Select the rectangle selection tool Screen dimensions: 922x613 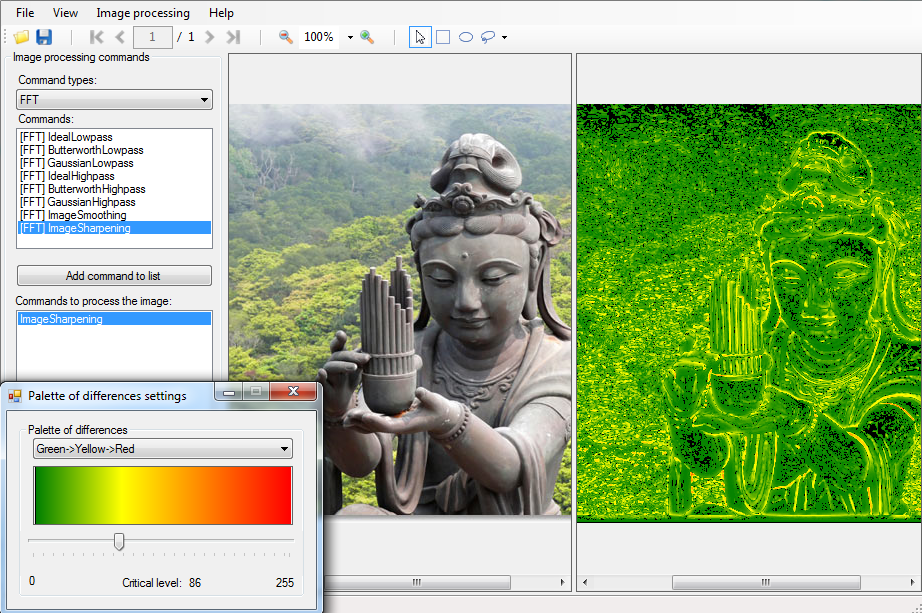click(443, 37)
